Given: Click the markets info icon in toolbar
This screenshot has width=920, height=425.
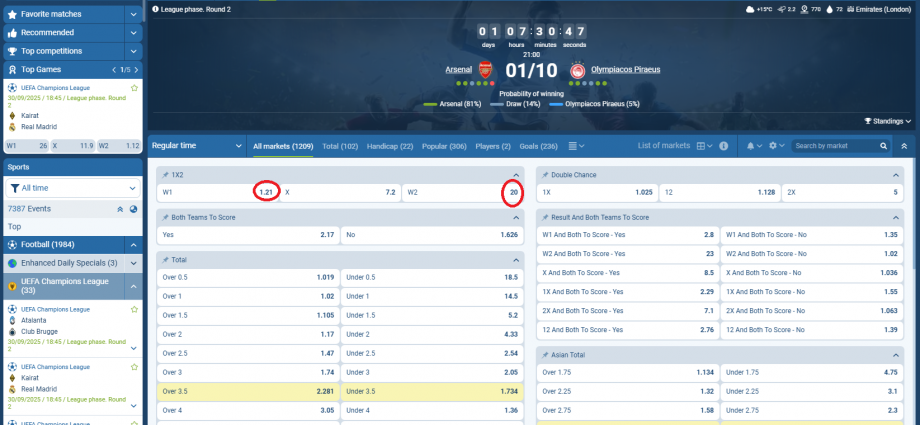Looking at the screenshot, I should (723, 146).
